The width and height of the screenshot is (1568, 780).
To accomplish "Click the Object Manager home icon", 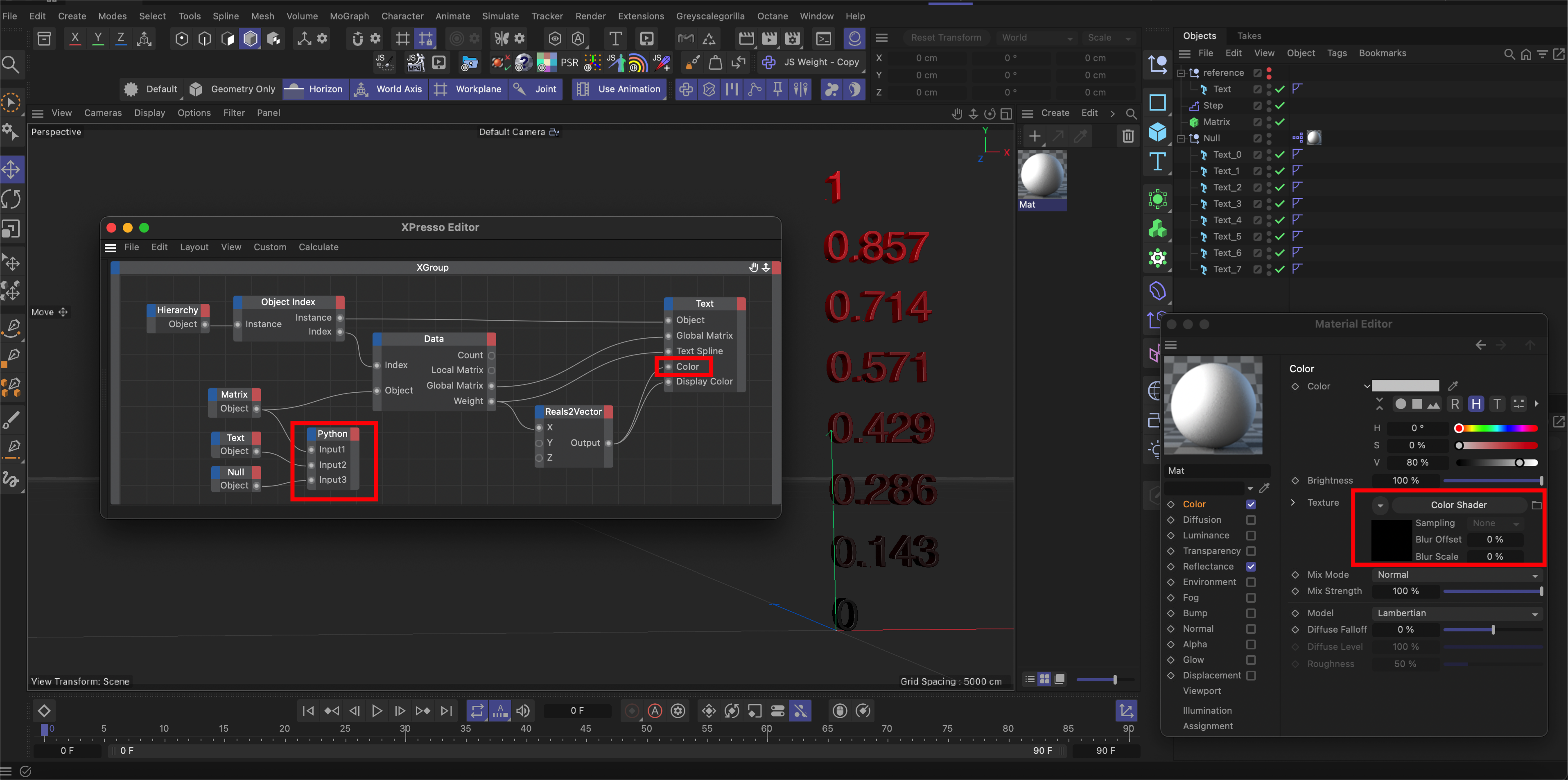I will (x=1526, y=54).
